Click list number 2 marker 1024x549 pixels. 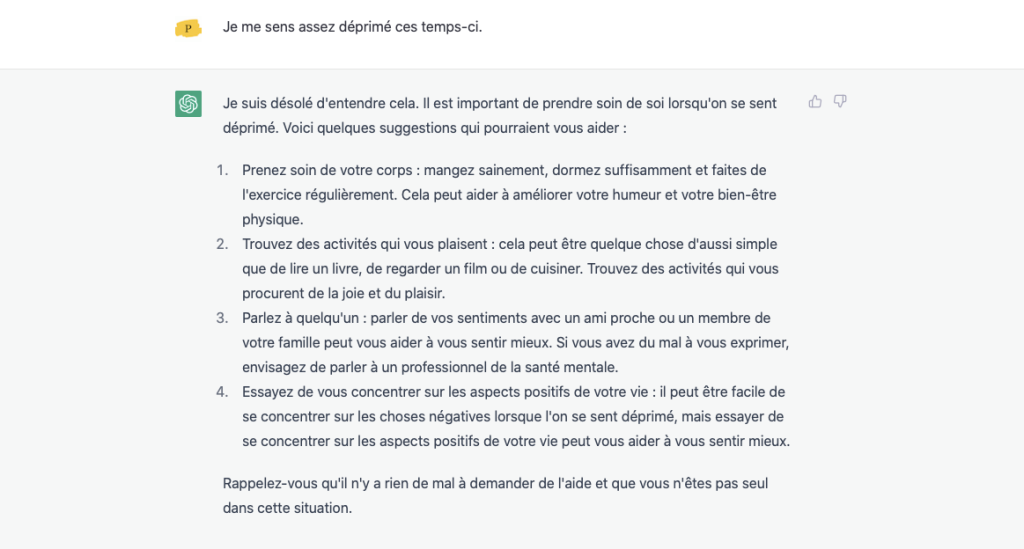(x=223, y=244)
